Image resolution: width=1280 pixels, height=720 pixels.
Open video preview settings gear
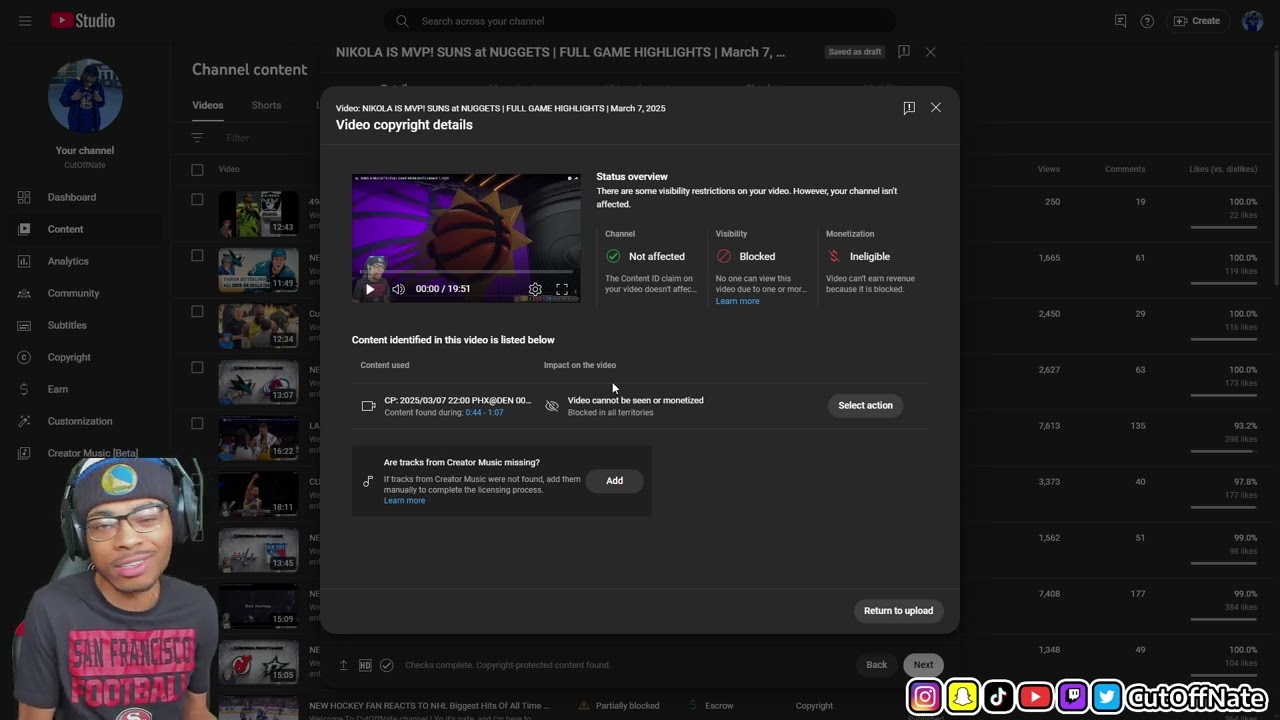(535, 289)
